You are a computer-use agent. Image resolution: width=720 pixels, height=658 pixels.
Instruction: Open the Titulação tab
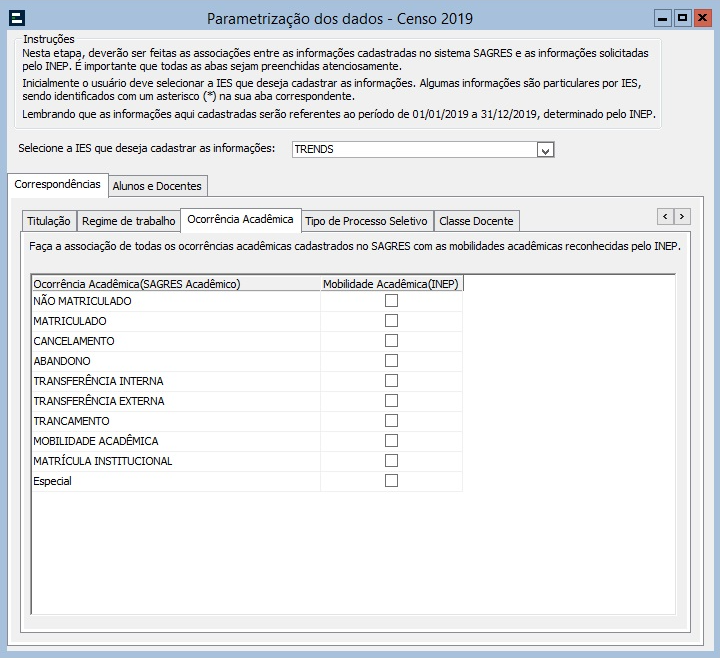49,221
